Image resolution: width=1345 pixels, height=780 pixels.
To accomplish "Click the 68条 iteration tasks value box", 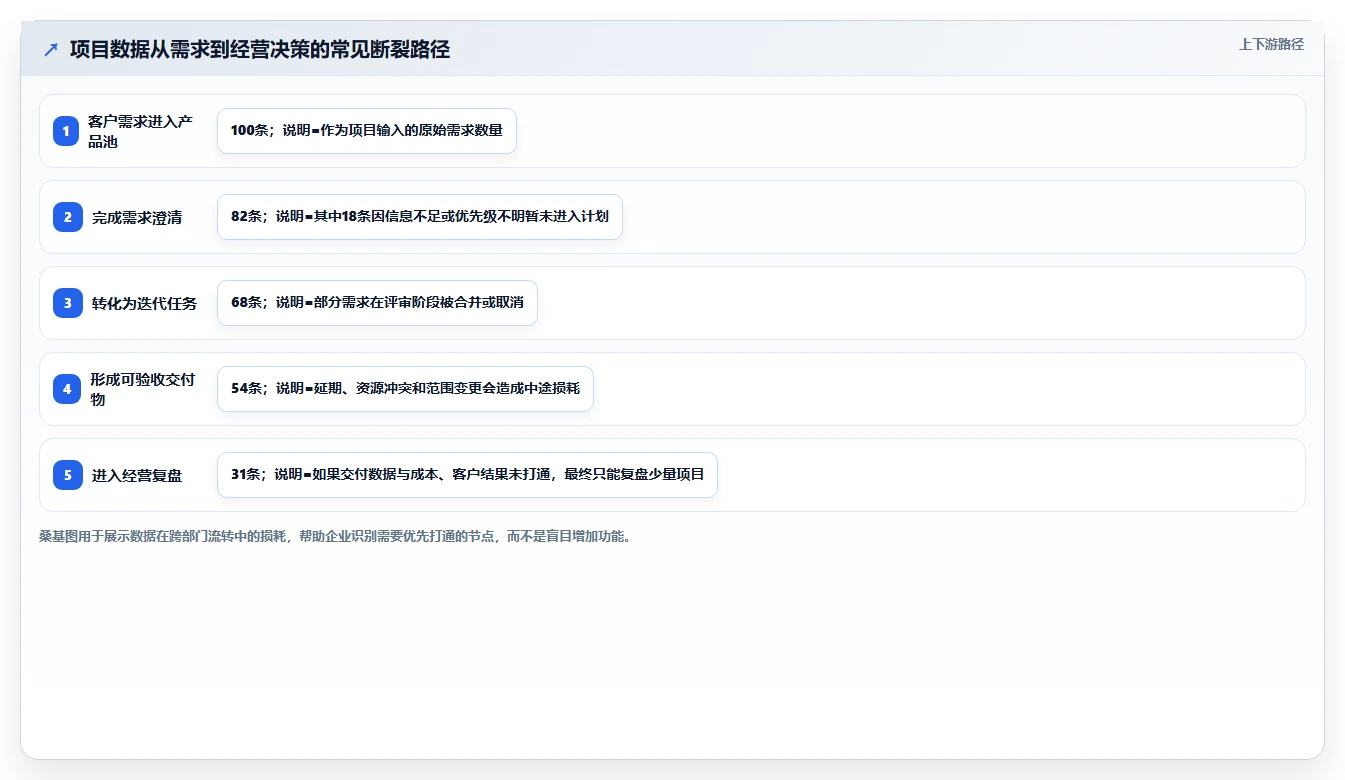I will click(x=377, y=303).
